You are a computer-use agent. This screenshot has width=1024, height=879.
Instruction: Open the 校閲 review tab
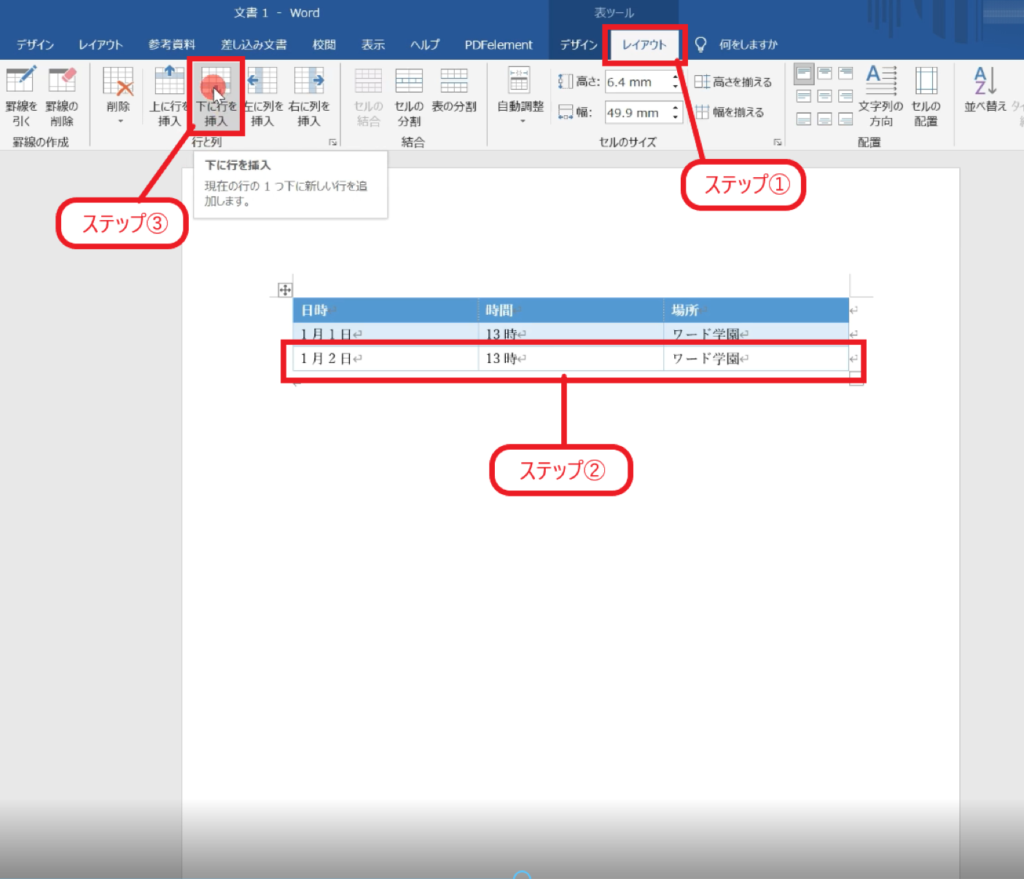pyautogui.click(x=323, y=45)
